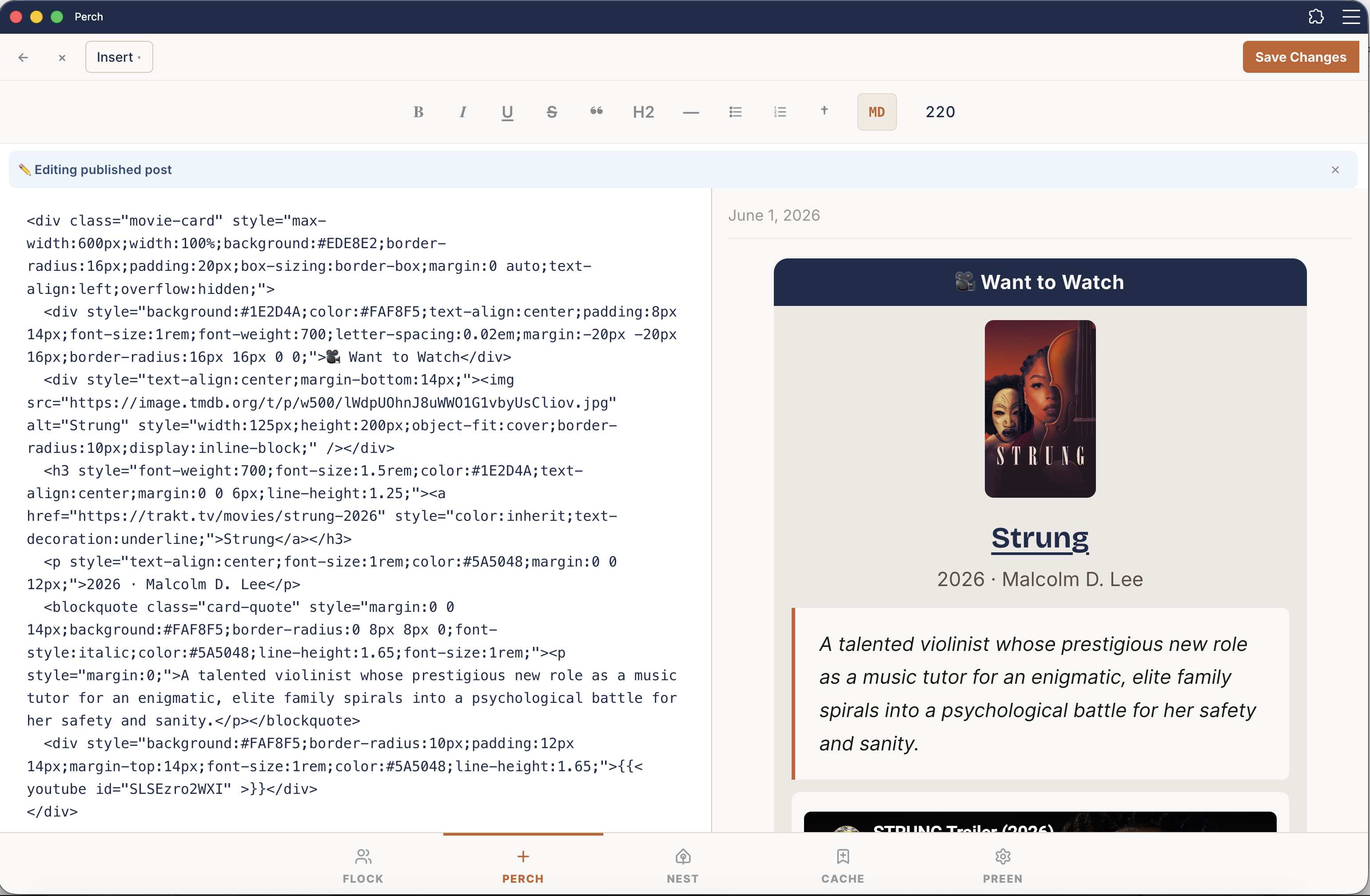Screen dimensions: 1370x896
Task: Switch to the Cache tab
Action: pyautogui.click(x=843, y=865)
